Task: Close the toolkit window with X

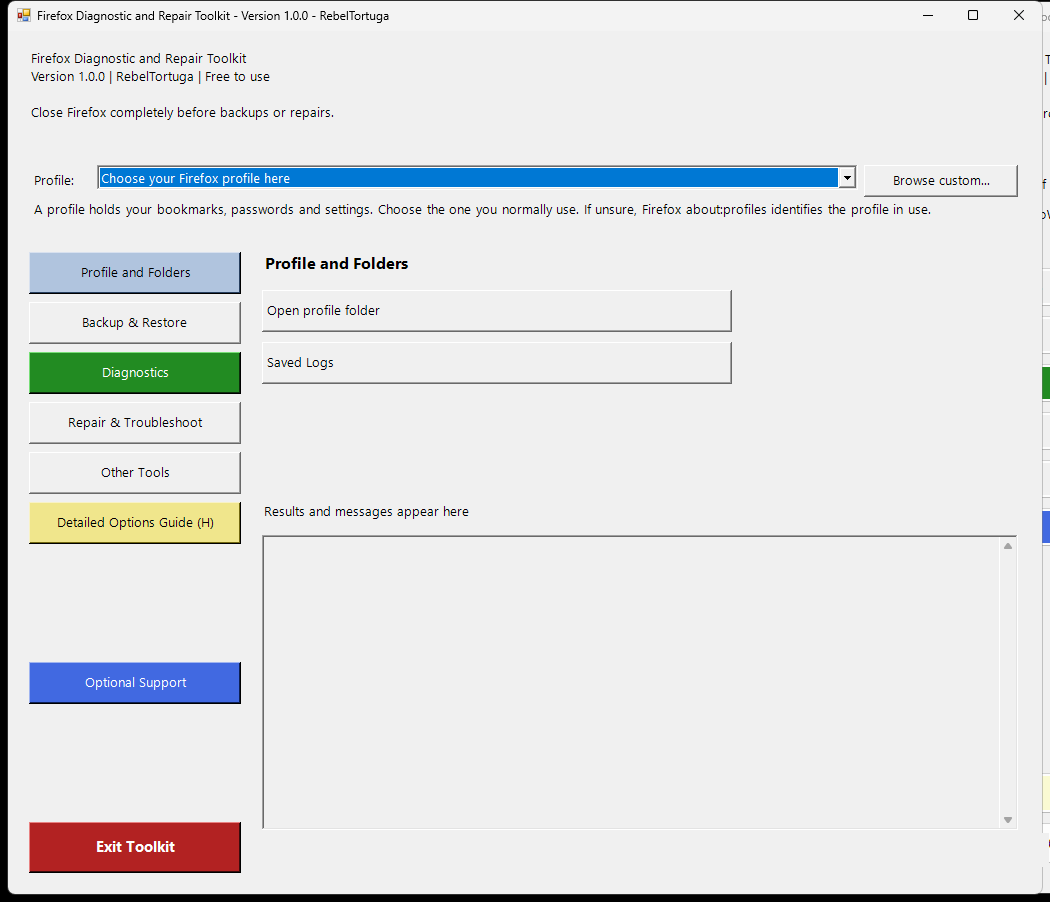Action: [x=1019, y=15]
